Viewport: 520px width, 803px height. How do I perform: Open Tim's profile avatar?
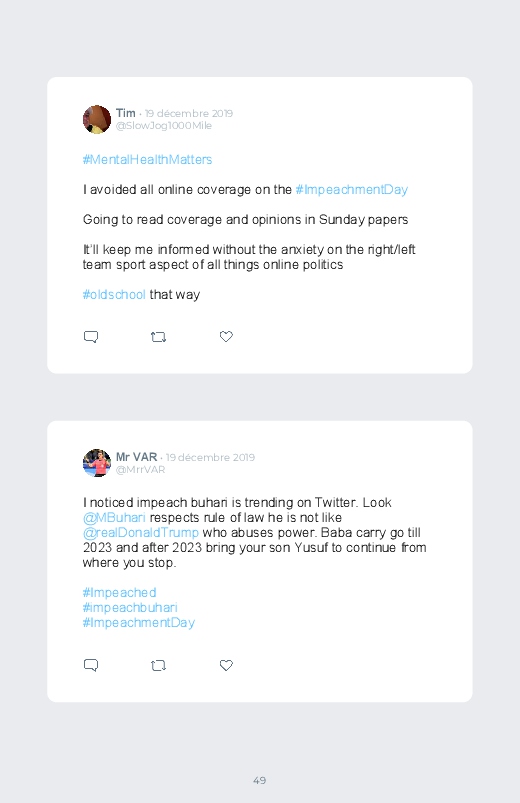pyautogui.click(x=97, y=119)
